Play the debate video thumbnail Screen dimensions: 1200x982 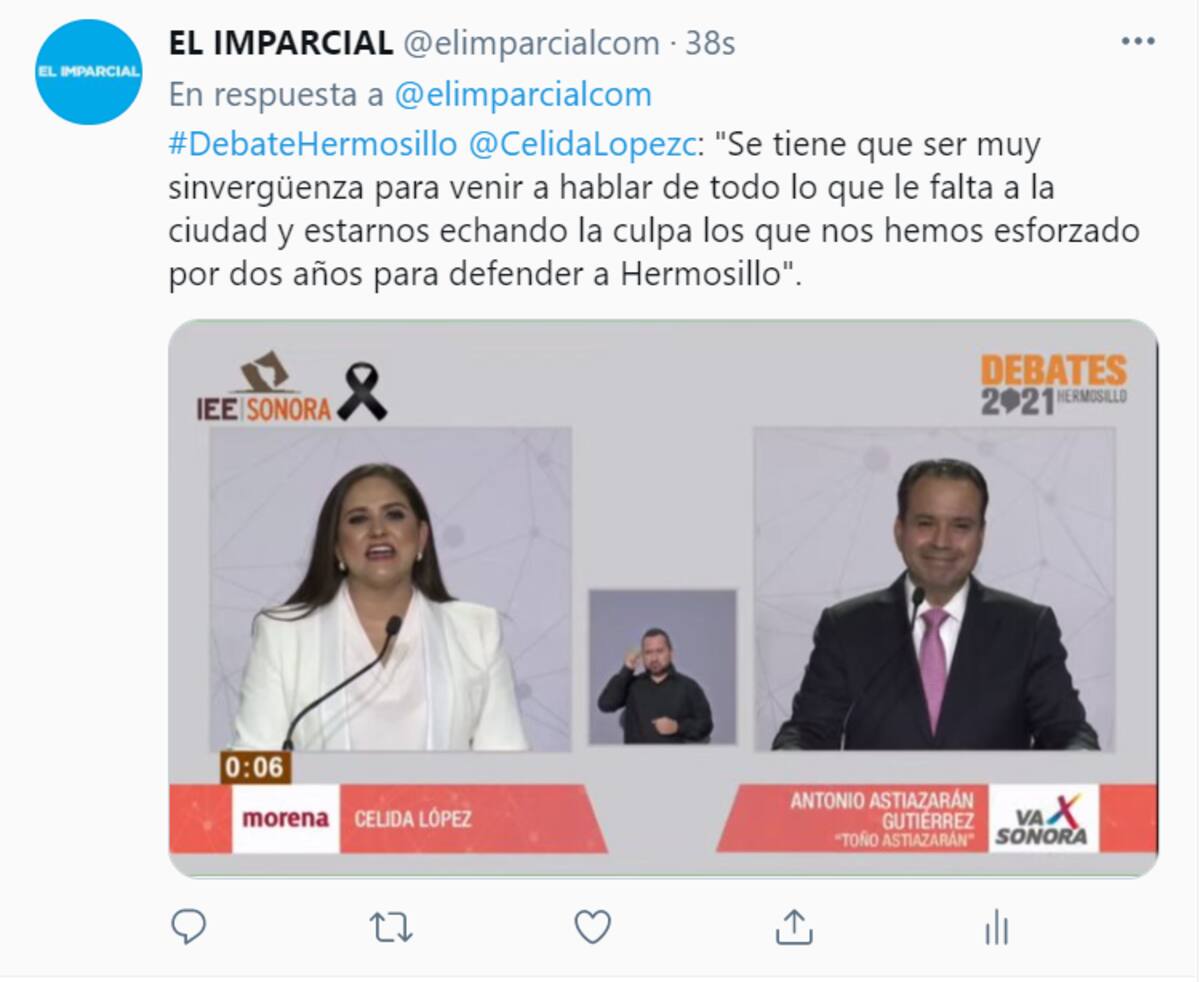[x=663, y=598]
